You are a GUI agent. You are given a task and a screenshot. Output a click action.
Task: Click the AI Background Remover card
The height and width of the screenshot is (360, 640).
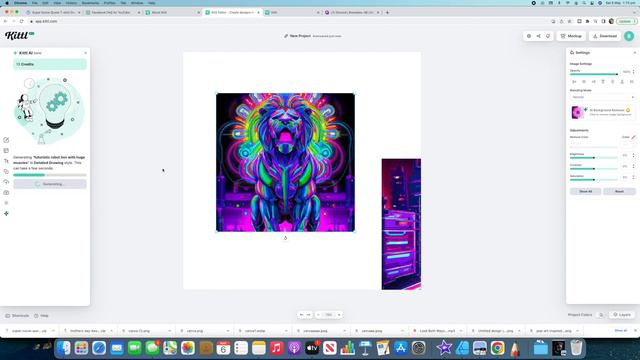coord(602,112)
